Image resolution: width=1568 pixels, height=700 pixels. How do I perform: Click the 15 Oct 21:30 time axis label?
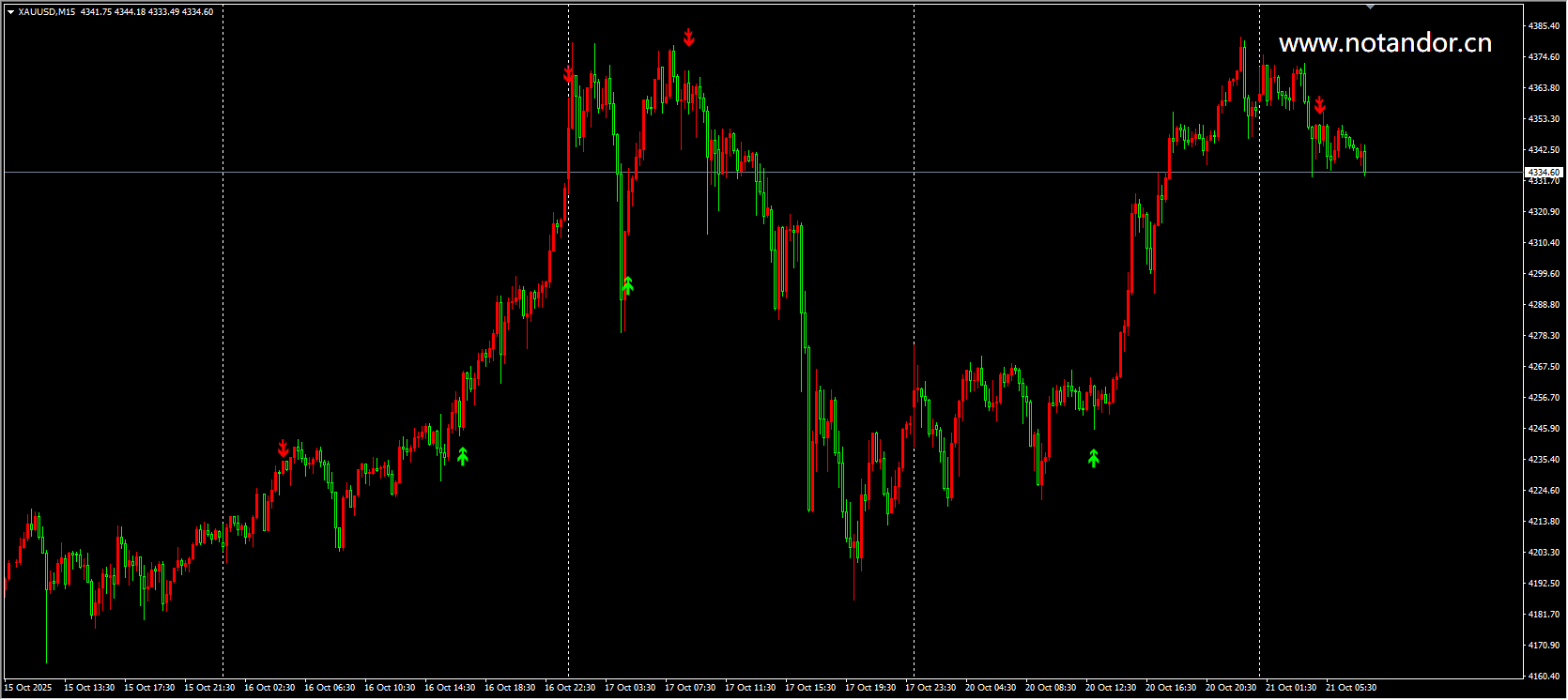coord(209,688)
